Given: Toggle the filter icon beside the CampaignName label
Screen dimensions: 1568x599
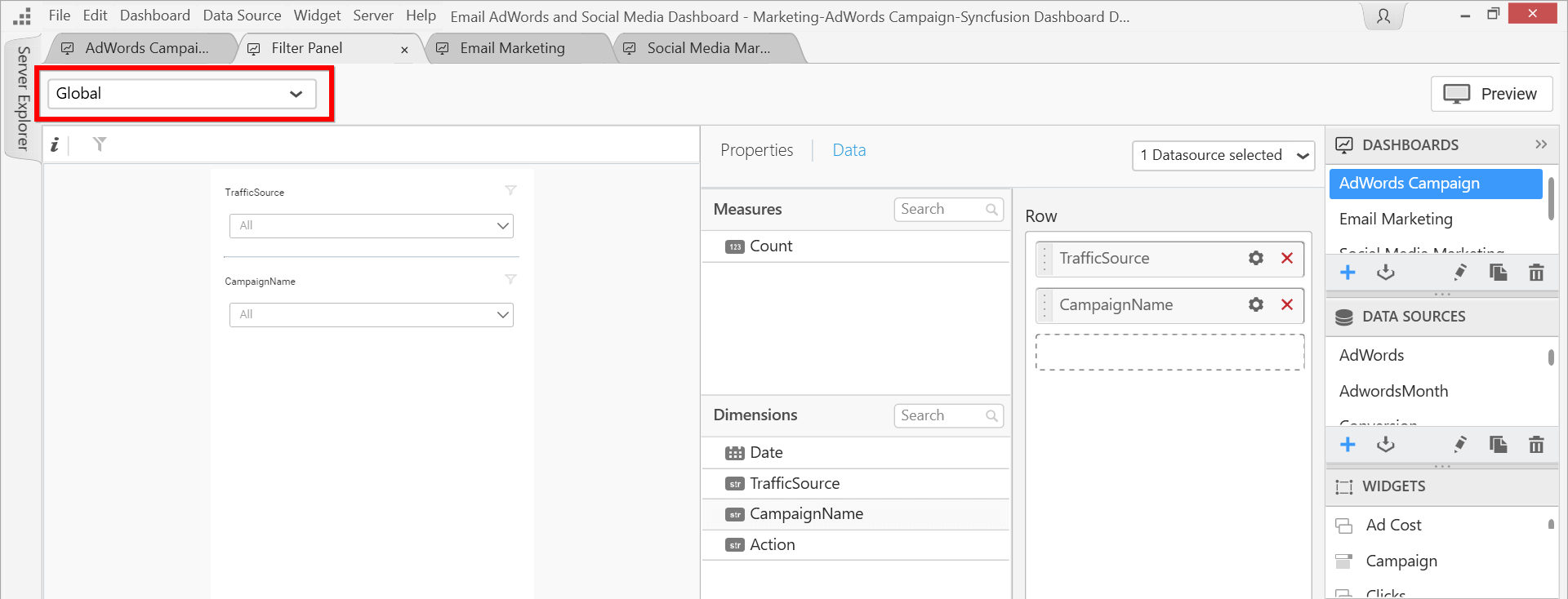Looking at the screenshot, I should point(510,280).
